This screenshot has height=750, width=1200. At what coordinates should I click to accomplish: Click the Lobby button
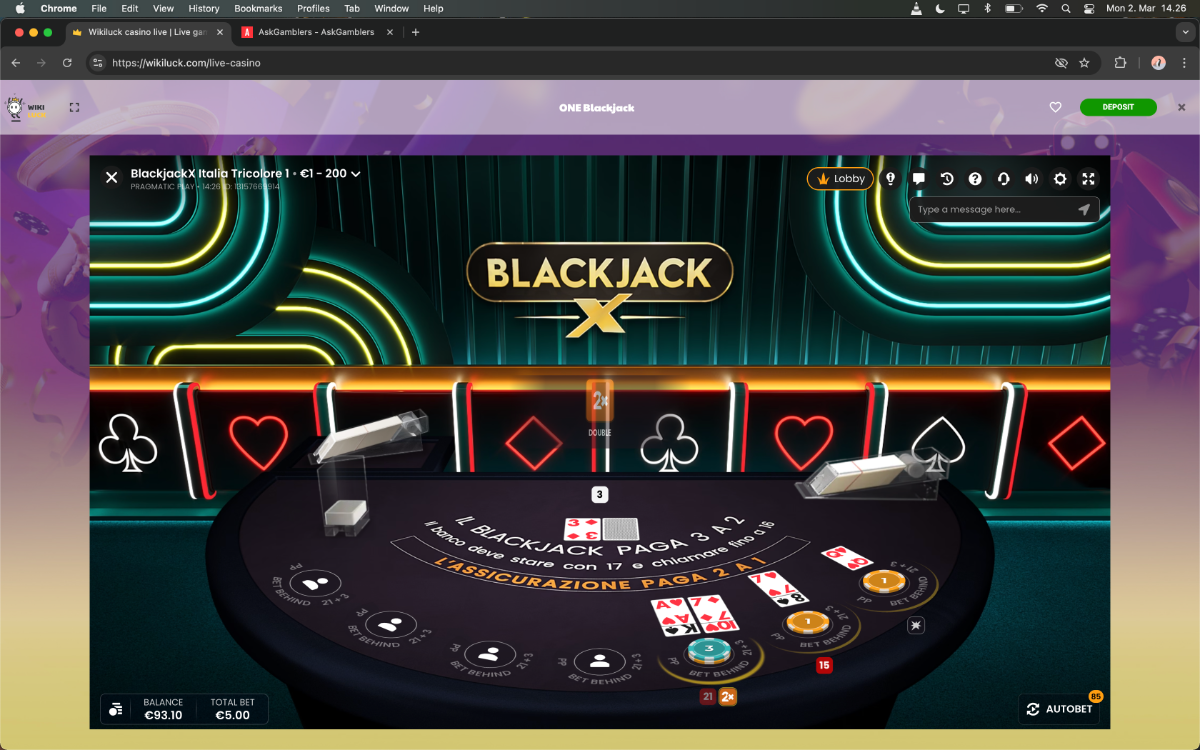pos(840,179)
